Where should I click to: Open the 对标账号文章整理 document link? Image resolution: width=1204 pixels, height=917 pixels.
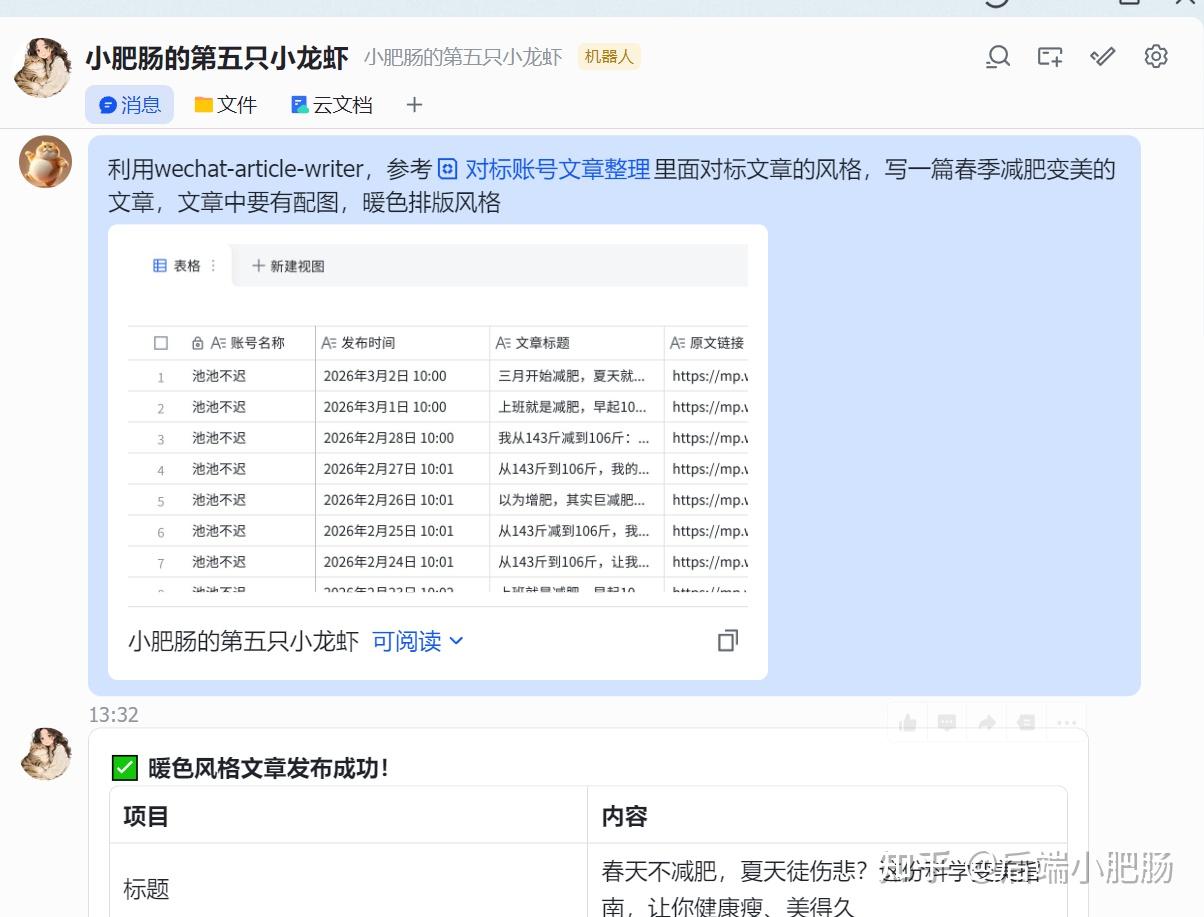pyautogui.click(x=556, y=169)
